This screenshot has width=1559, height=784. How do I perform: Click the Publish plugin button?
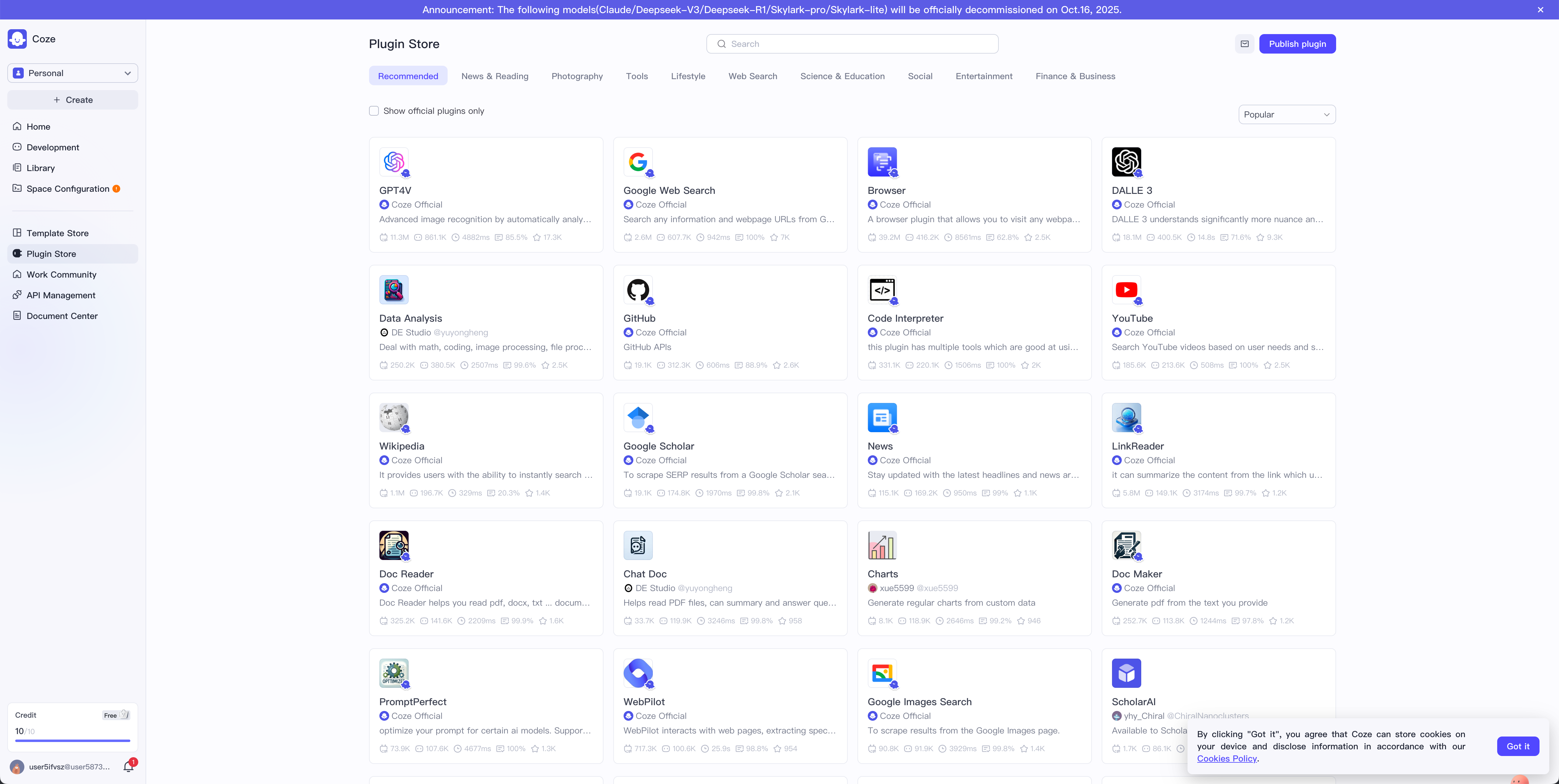(x=1297, y=44)
